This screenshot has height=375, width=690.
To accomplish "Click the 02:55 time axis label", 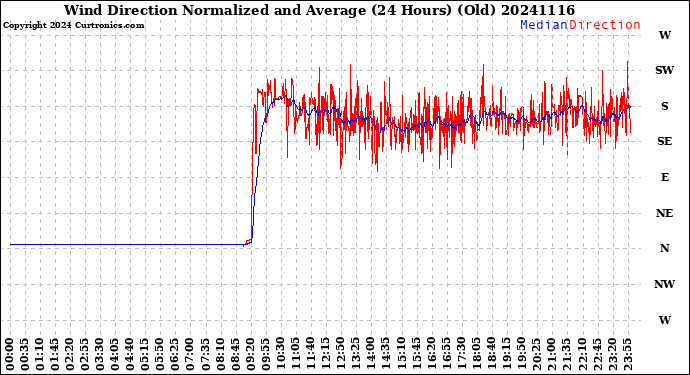I will click(85, 354).
